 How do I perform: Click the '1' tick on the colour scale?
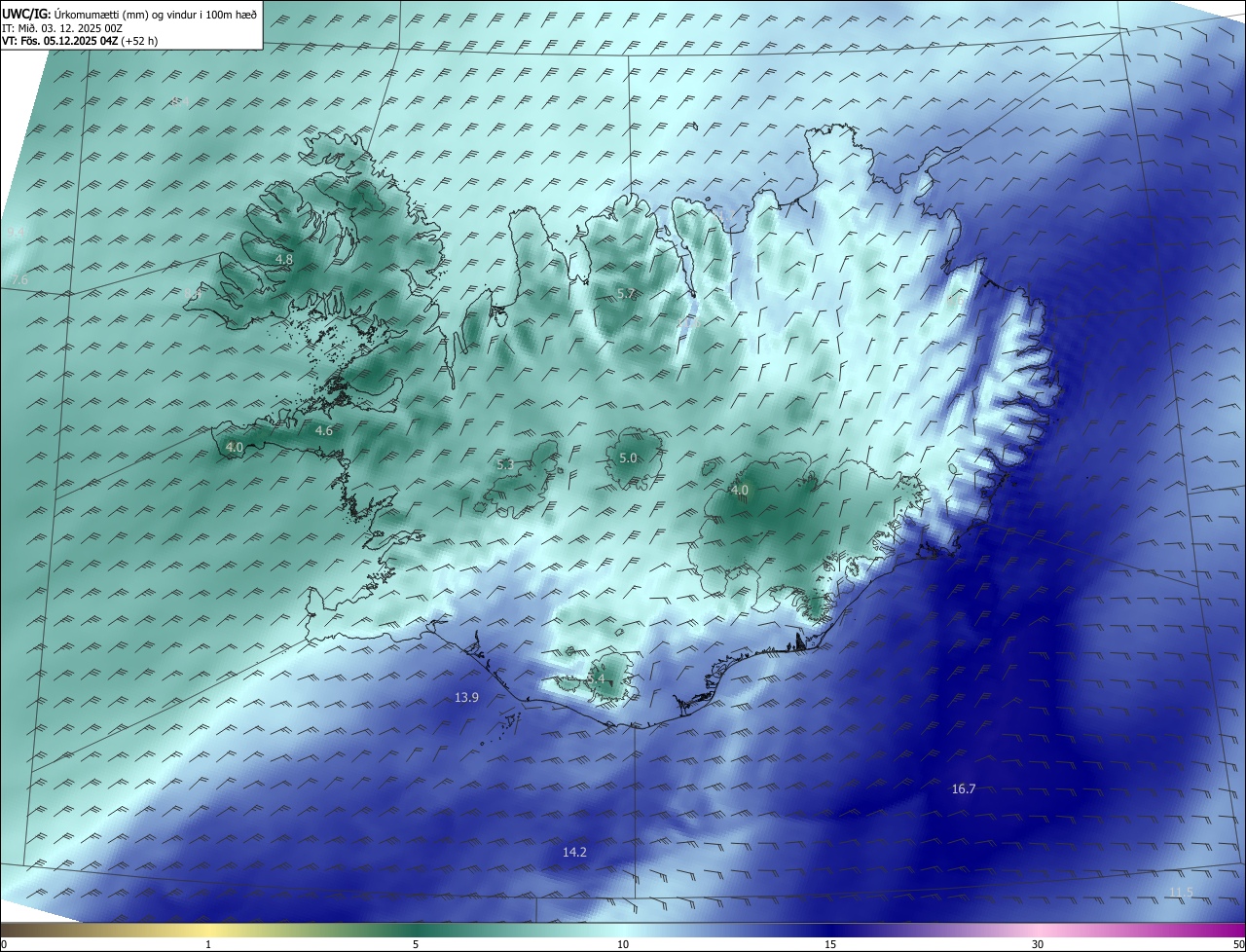click(208, 944)
